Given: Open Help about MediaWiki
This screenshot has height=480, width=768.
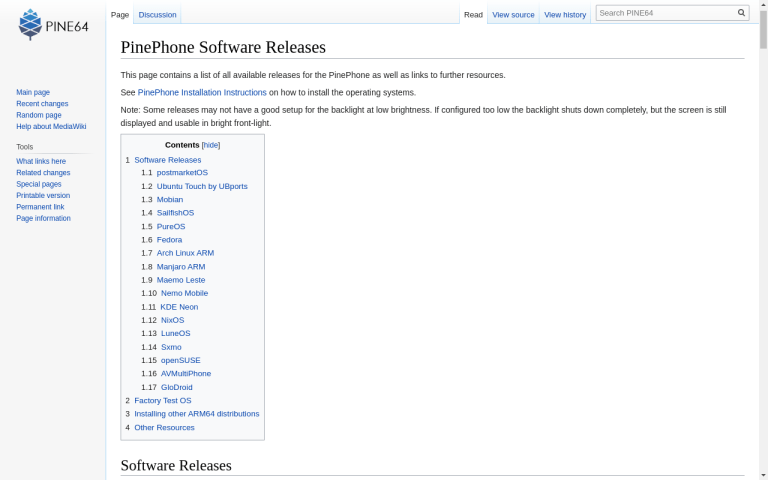Looking at the screenshot, I should coord(51,126).
